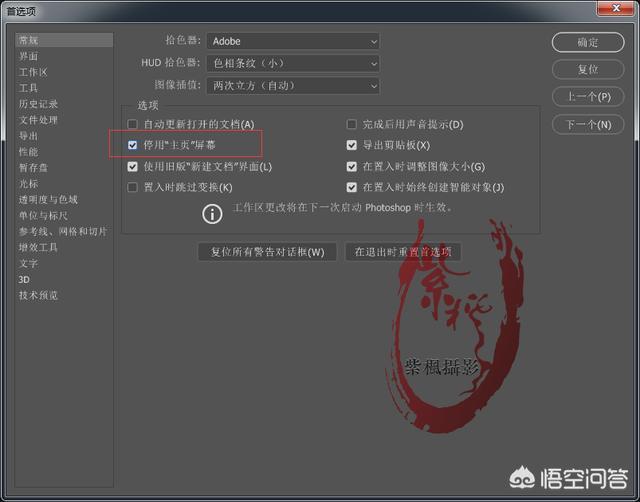Toggle 在置入时调整图像大小(G) checkbox

pyautogui.click(x=351, y=166)
